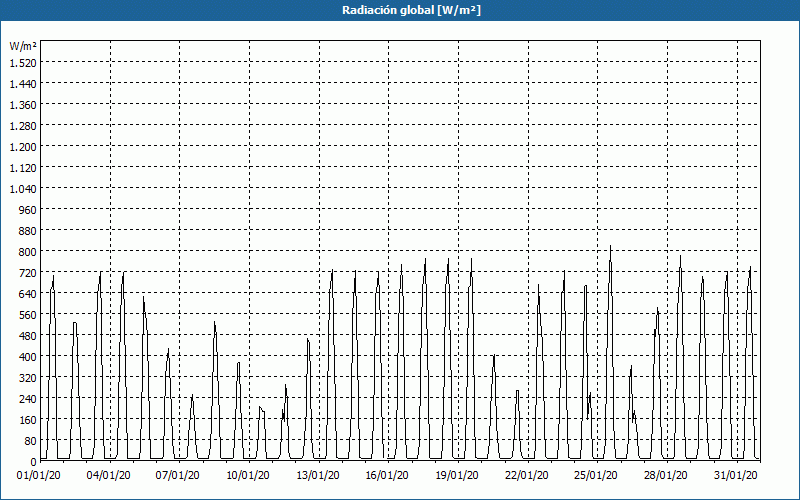Image resolution: width=800 pixels, height=500 pixels.
Task: Click the 0 y-axis label
Action: click(x=34, y=462)
